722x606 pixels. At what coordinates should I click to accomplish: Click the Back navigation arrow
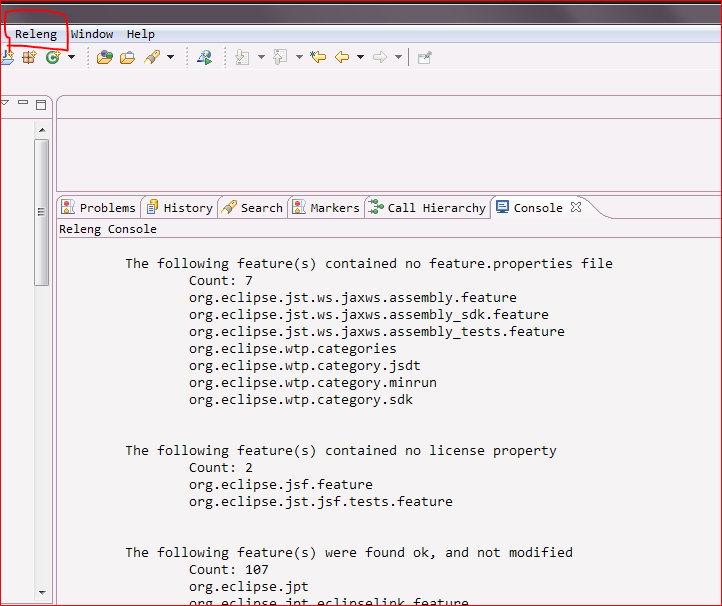(x=342, y=57)
